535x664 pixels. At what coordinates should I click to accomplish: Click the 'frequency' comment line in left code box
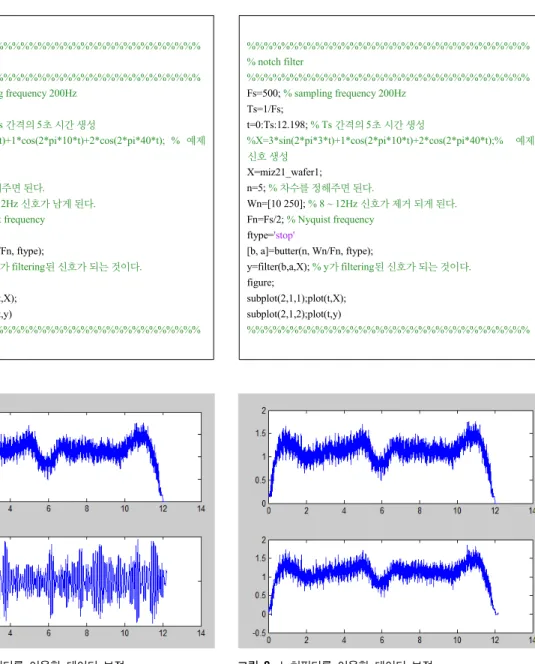tap(22, 219)
